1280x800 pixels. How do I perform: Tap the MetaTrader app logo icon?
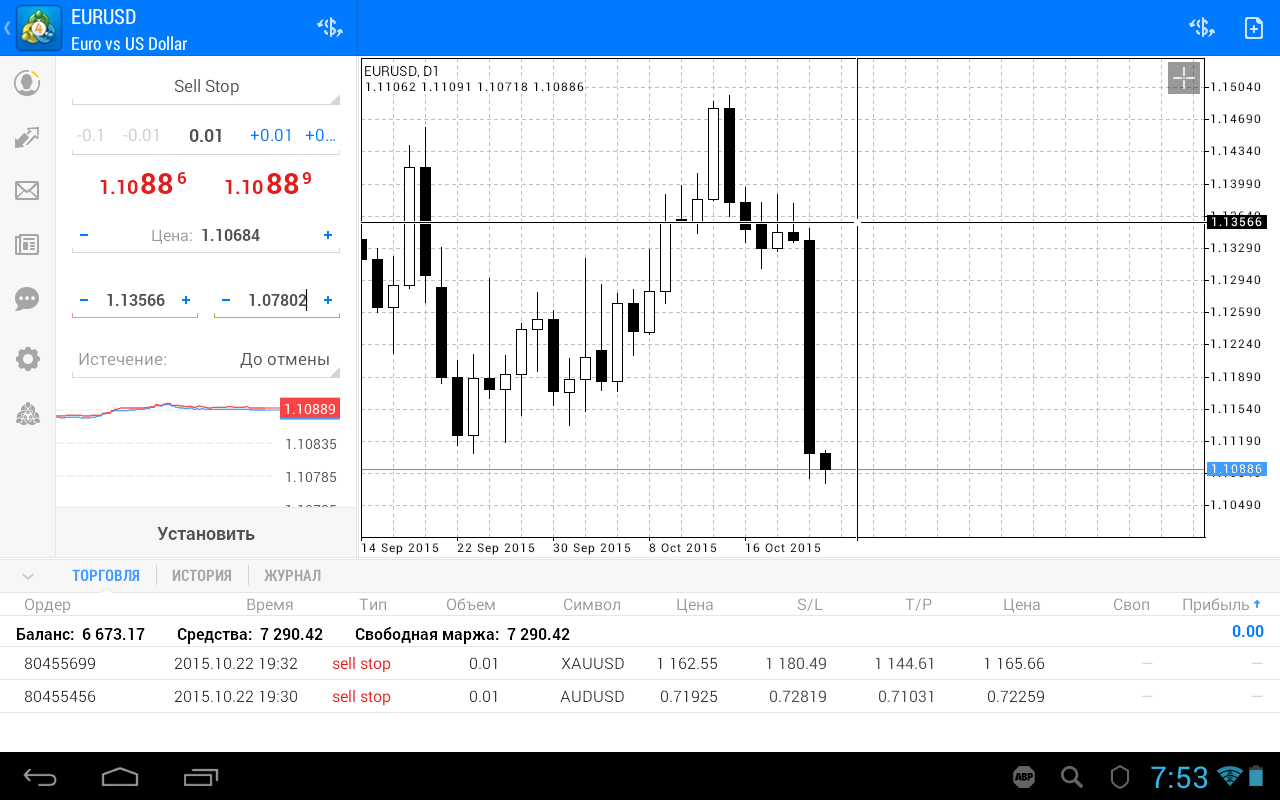pos(38,28)
